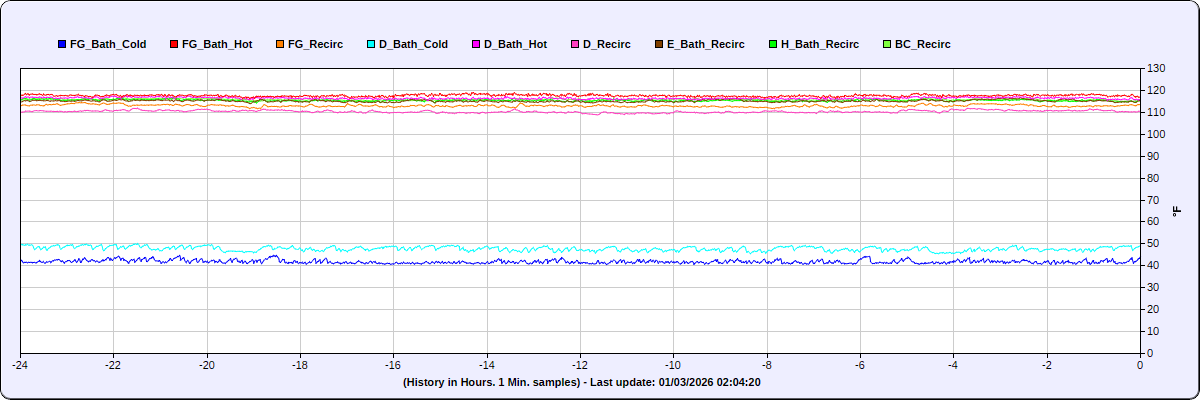
Task: Click the pink D_Recirc legend swatch
Action: point(575,45)
